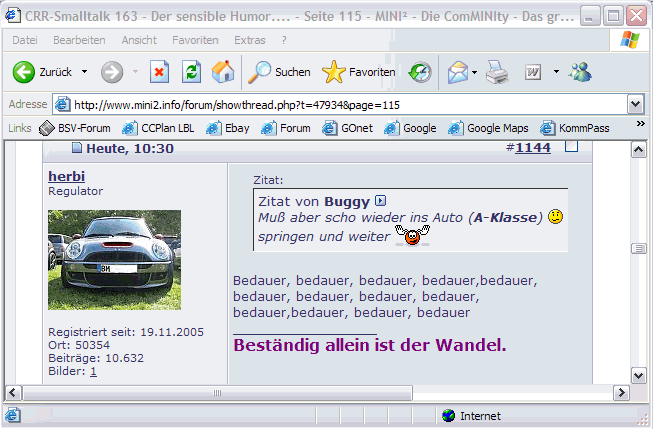Image resolution: width=653 pixels, height=429 pixels.
Task: Open the Back button history dropdown arrow
Action: click(x=84, y=72)
